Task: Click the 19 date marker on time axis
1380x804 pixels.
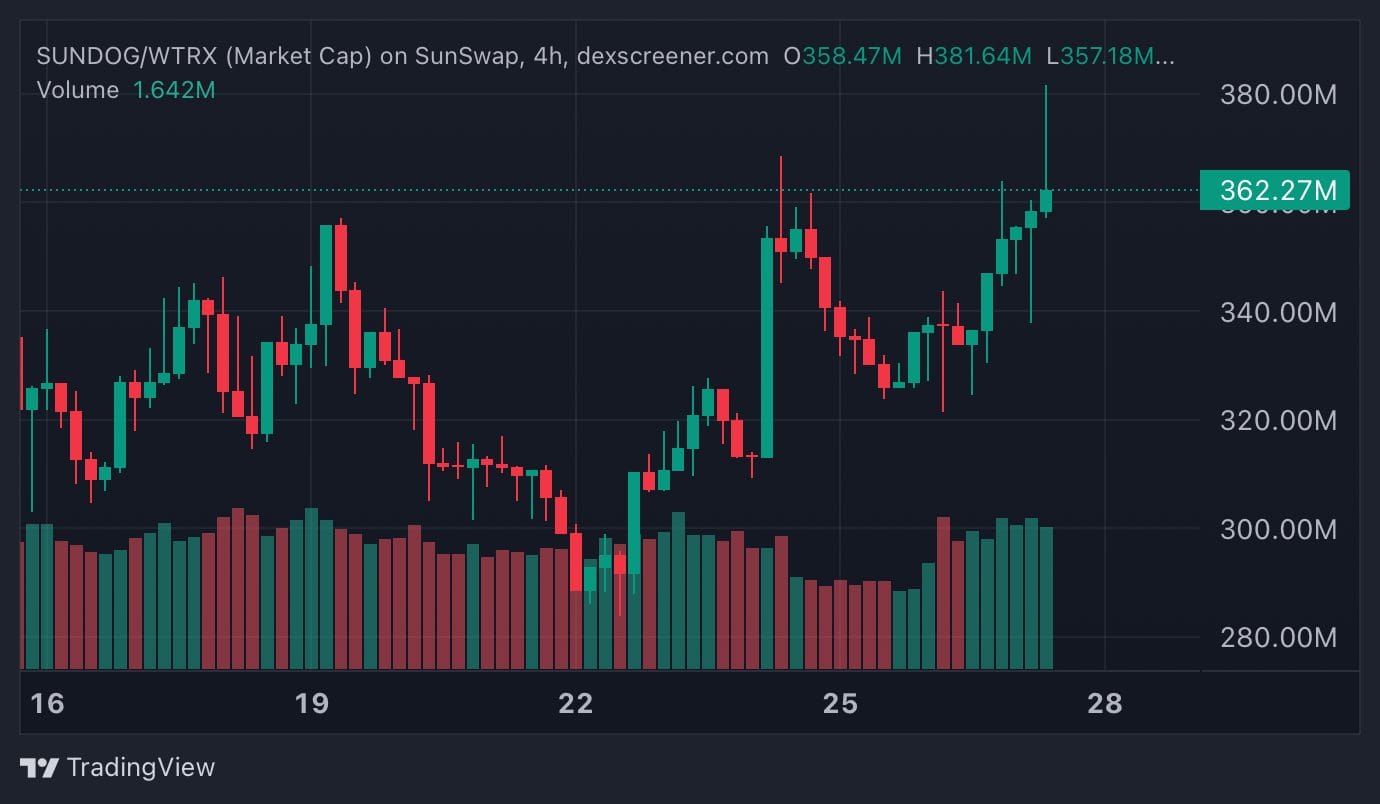Action: click(x=312, y=704)
